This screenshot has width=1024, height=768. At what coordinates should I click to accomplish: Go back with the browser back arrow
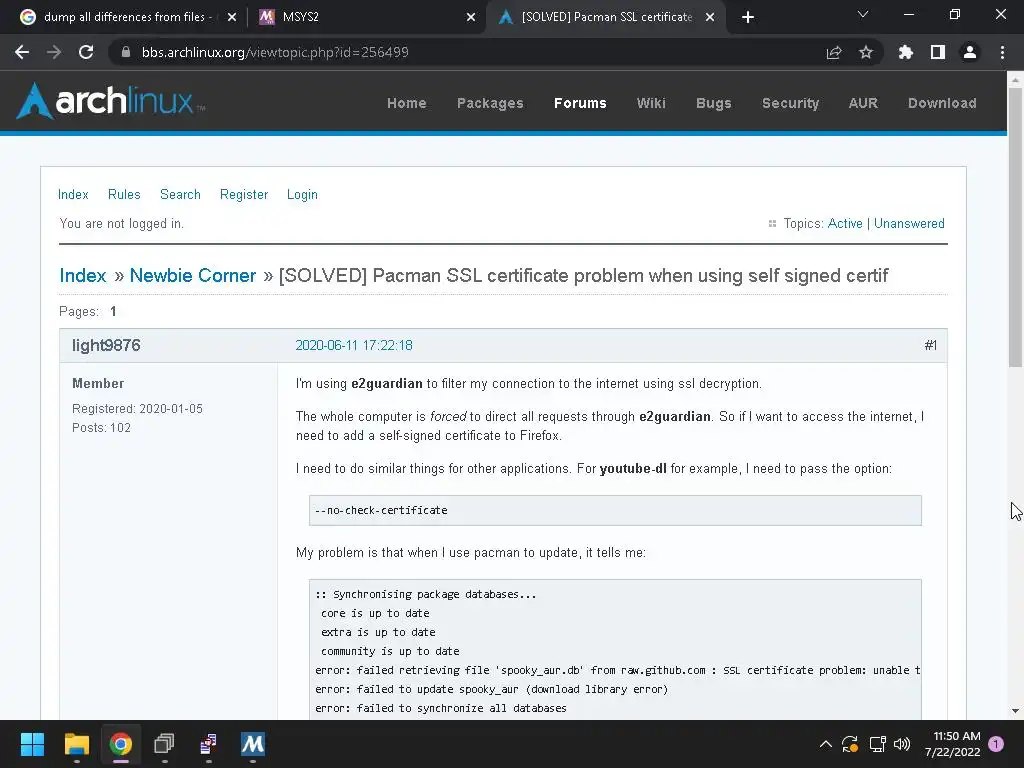pyautogui.click(x=22, y=52)
